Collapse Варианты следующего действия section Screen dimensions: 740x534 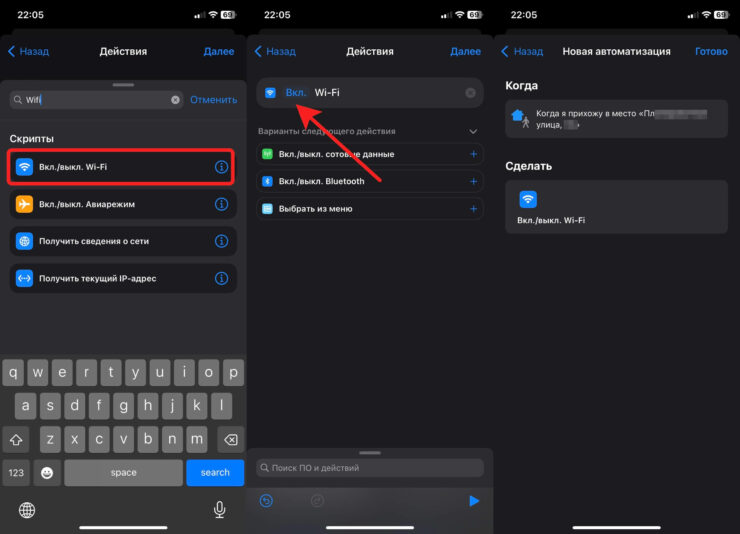coord(473,132)
